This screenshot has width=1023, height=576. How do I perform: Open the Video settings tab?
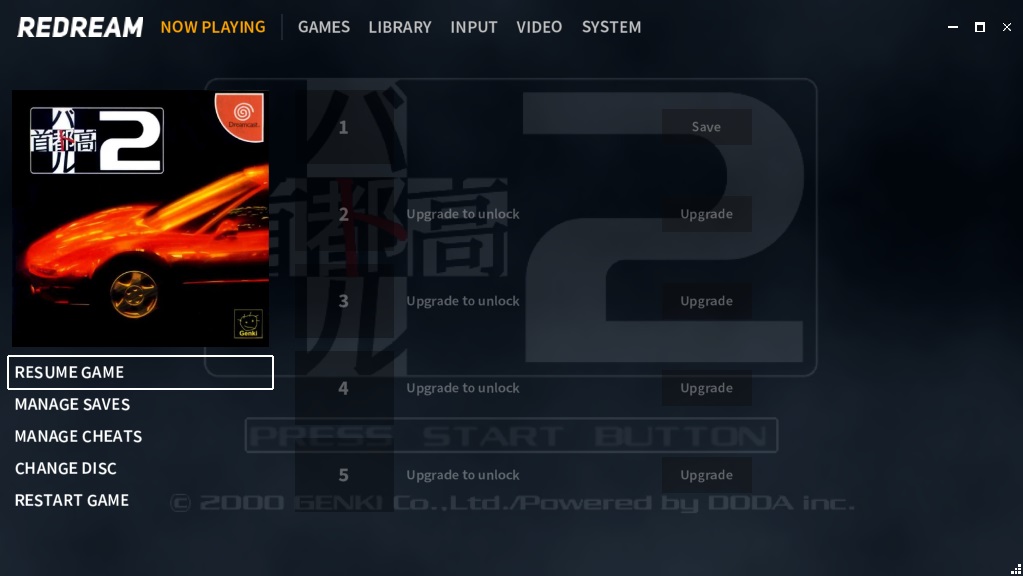pos(539,27)
